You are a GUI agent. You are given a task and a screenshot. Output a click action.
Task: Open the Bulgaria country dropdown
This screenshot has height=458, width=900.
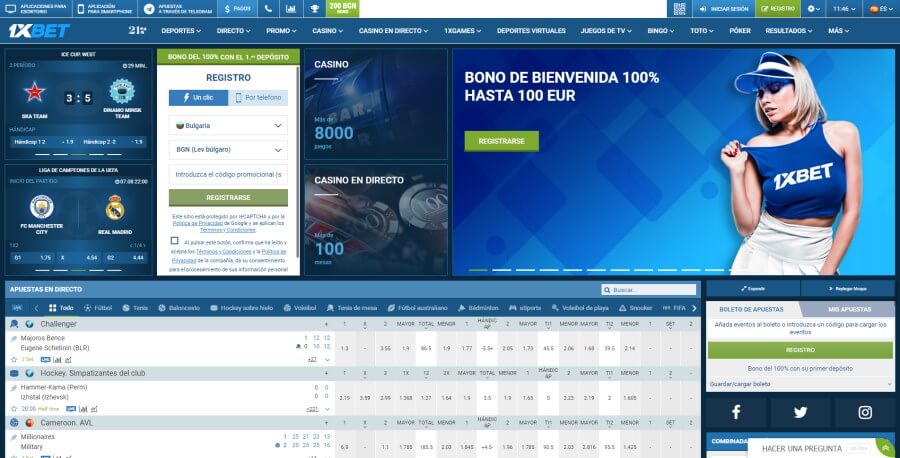point(228,125)
